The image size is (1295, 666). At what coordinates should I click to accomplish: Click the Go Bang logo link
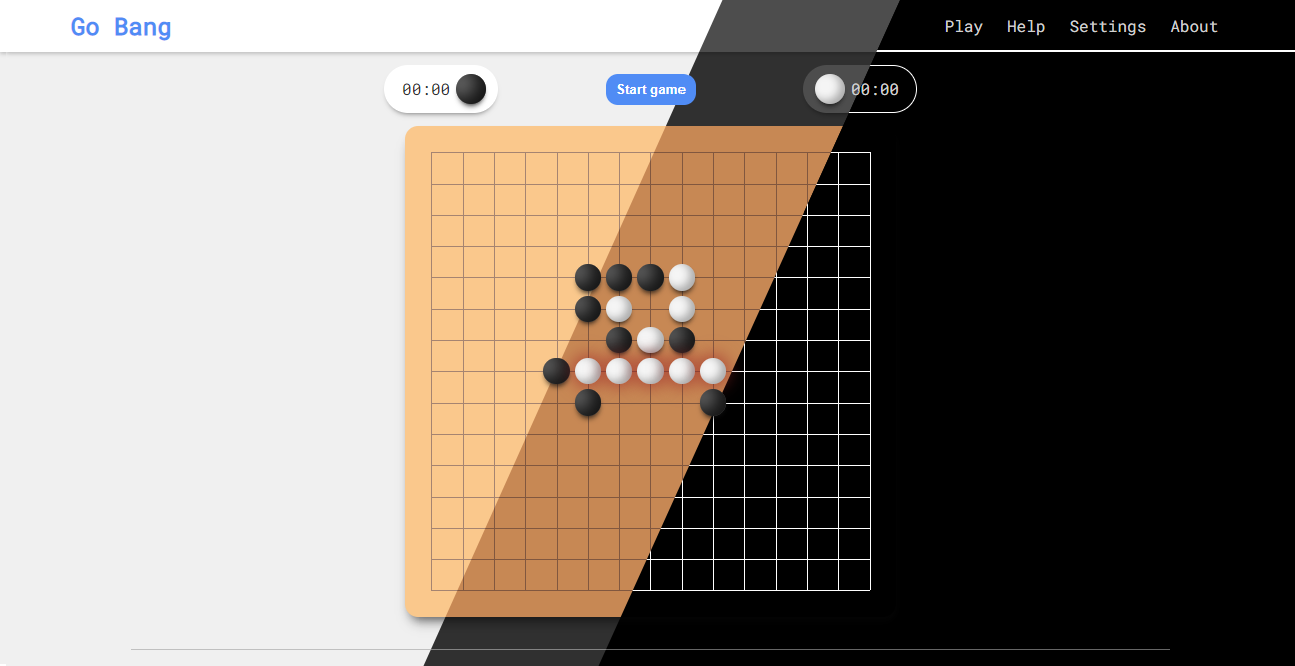pos(120,26)
